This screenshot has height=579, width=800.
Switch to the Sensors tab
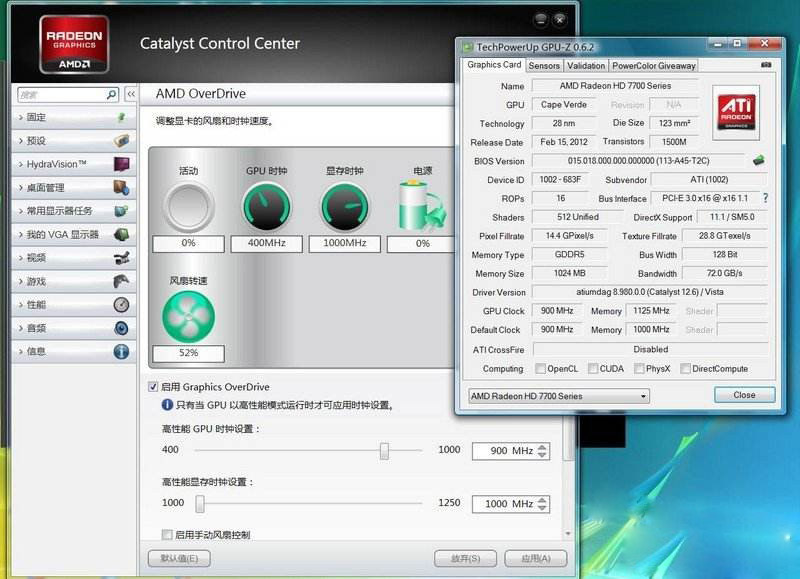544,66
